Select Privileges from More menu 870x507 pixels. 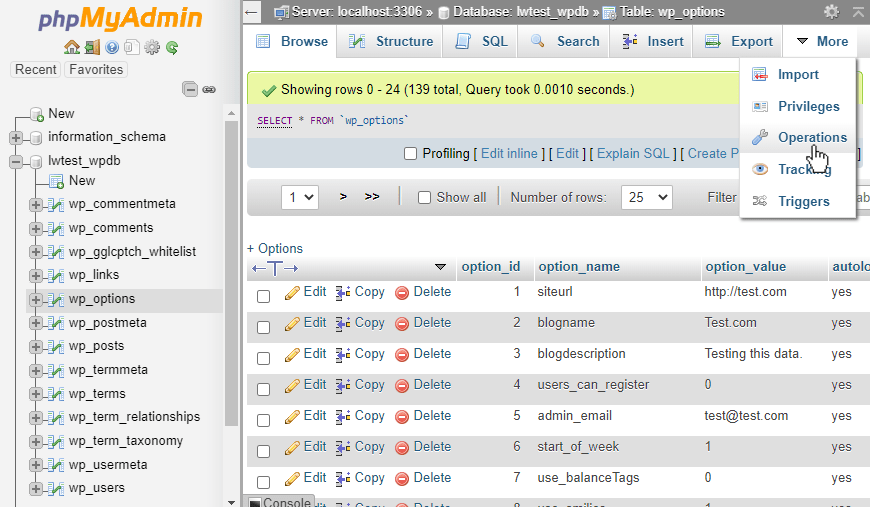tap(798, 107)
